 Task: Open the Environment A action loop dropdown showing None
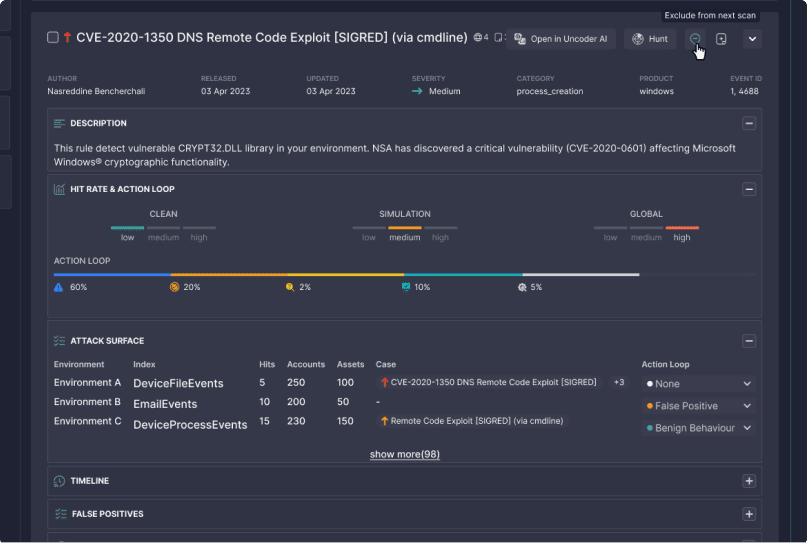pyautogui.click(x=698, y=383)
